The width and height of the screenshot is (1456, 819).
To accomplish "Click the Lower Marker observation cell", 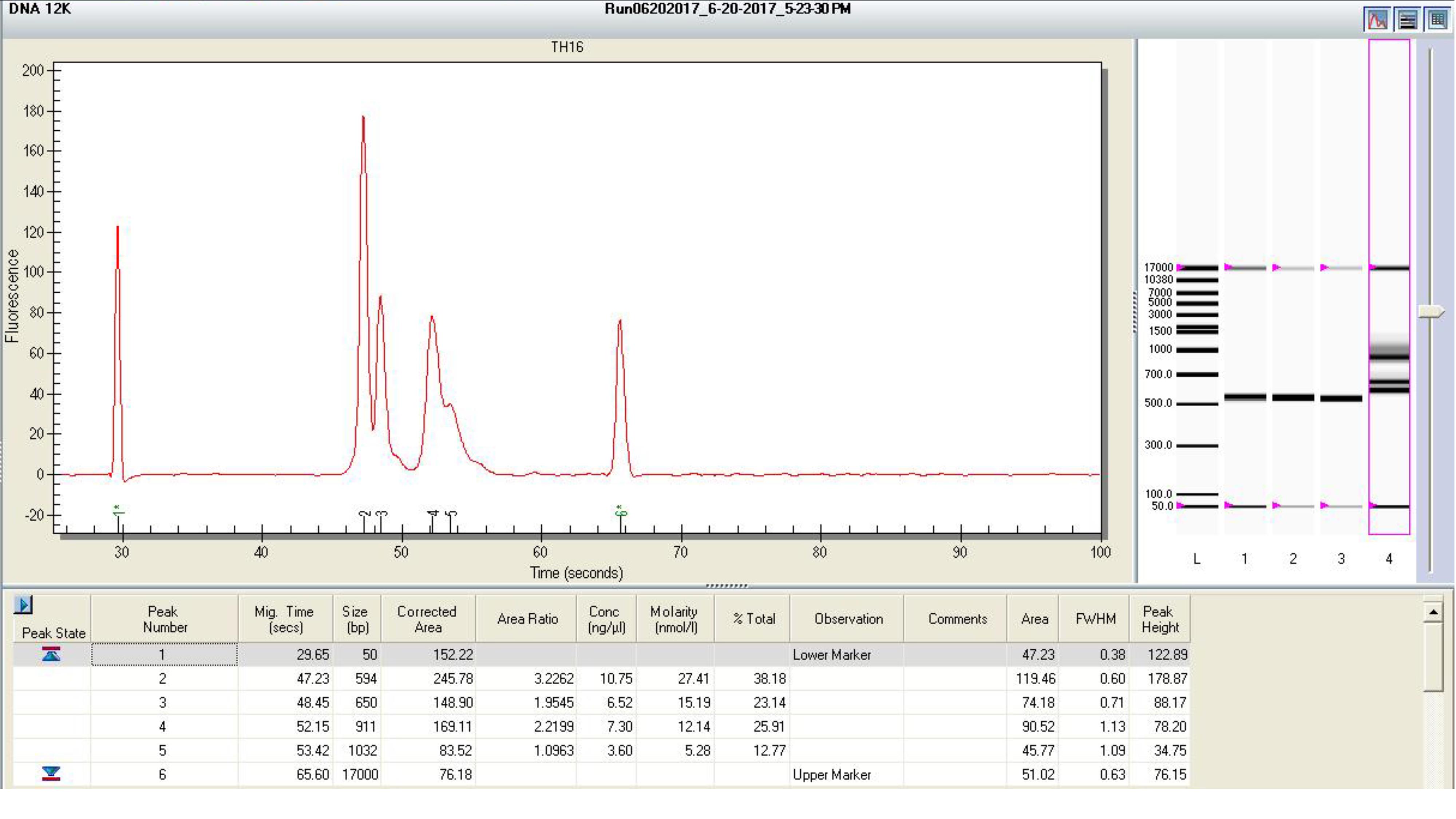I will tap(847, 654).
